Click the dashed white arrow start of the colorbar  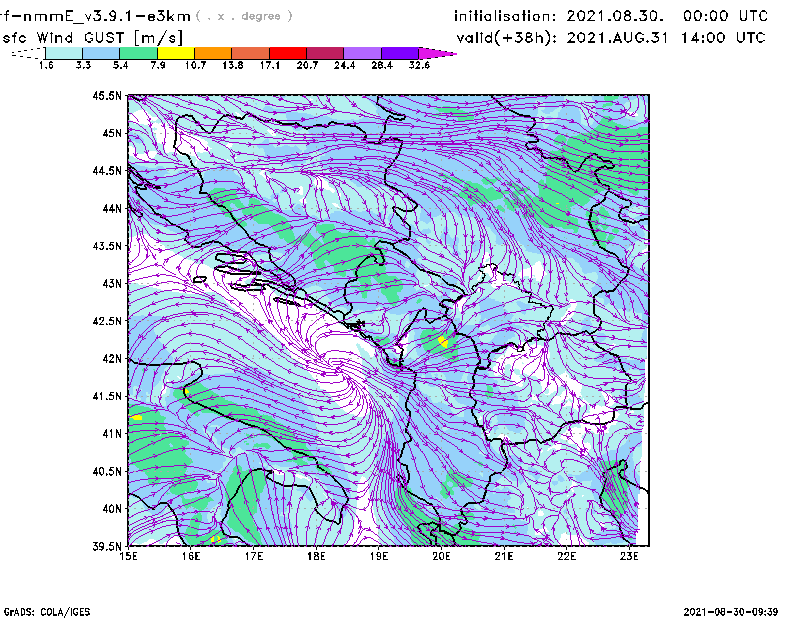(x=28, y=53)
